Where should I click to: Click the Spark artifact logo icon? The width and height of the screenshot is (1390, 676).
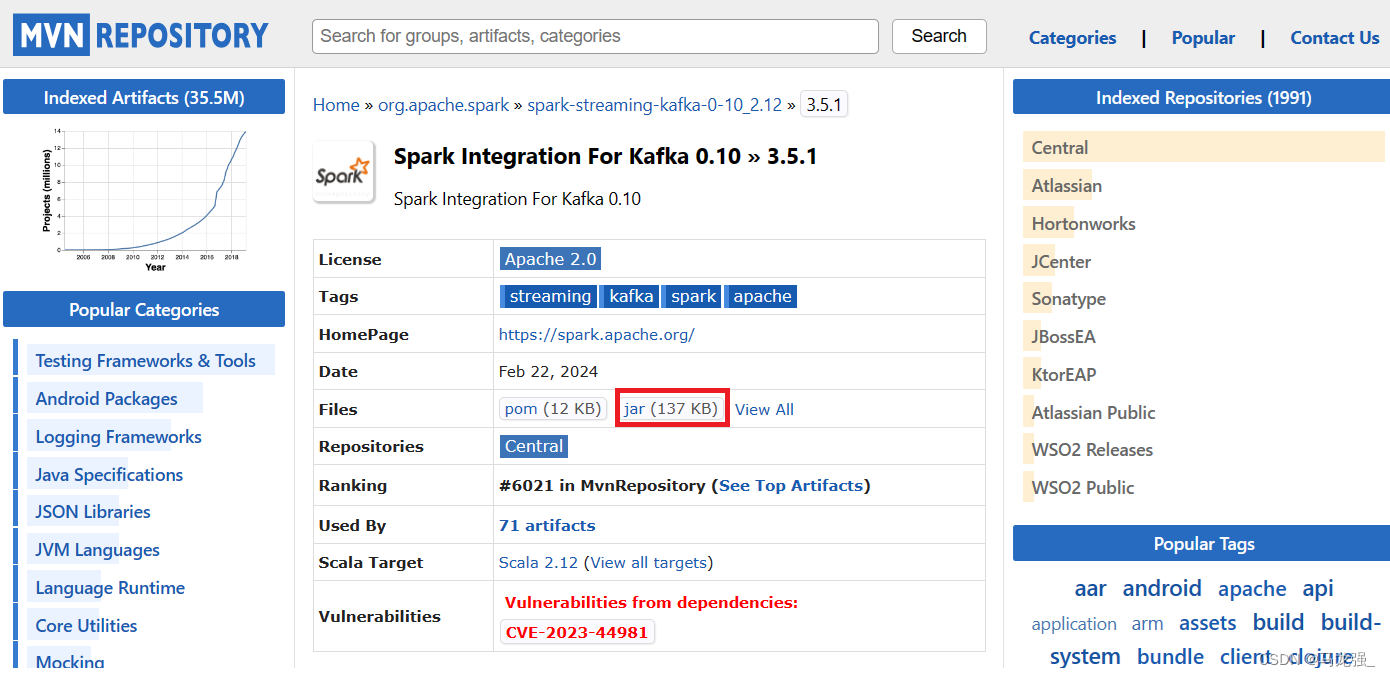click(343, 172)
